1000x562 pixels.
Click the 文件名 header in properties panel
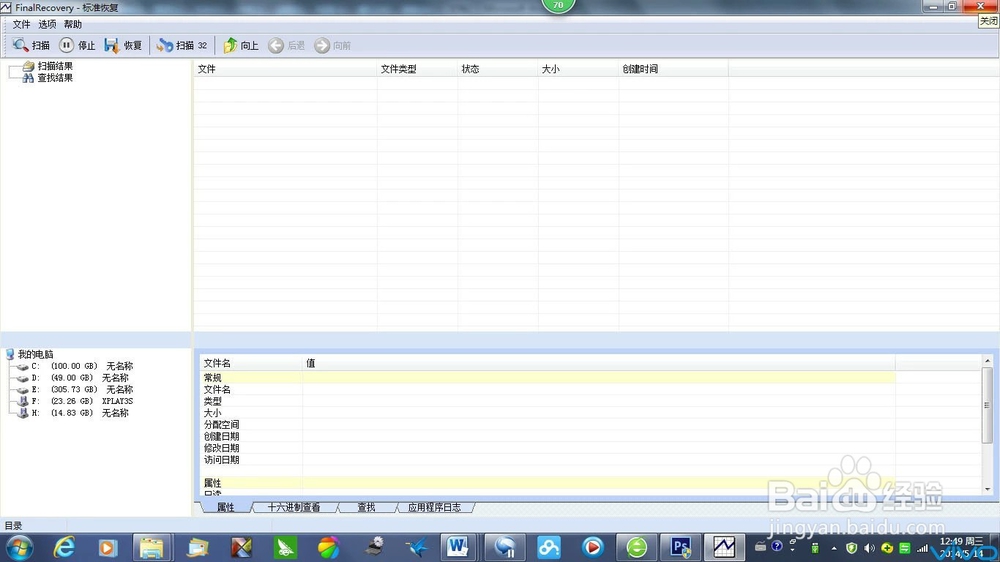(251, 363)
